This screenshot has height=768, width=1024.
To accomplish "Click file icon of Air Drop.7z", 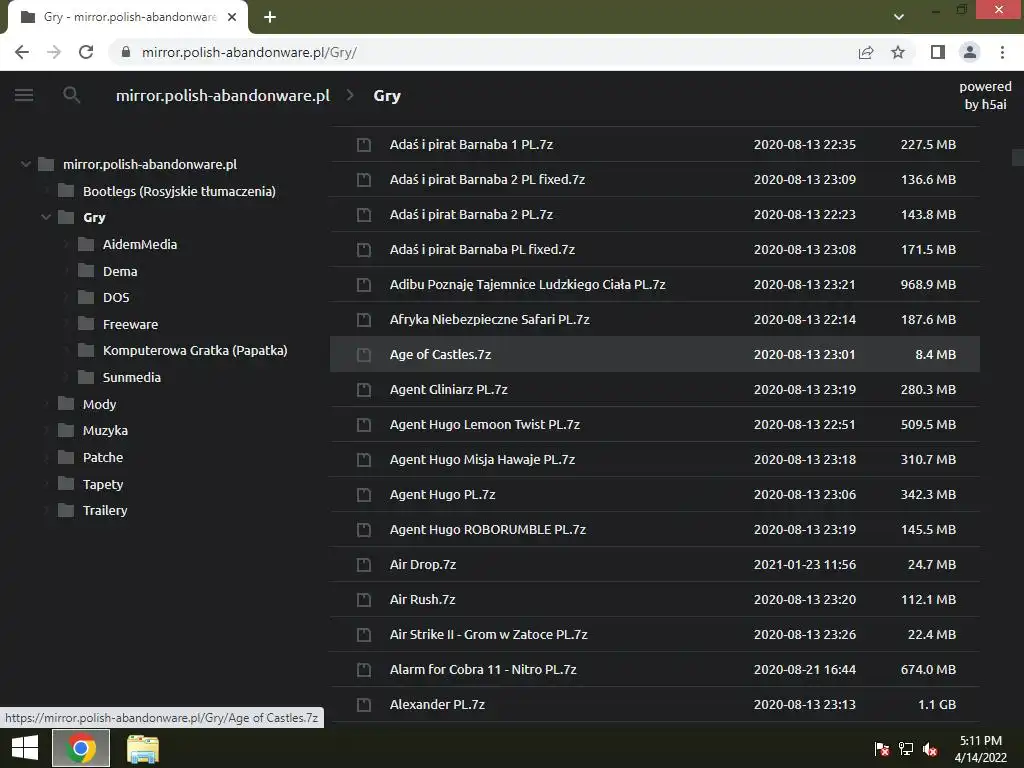I will coord(364,565).
